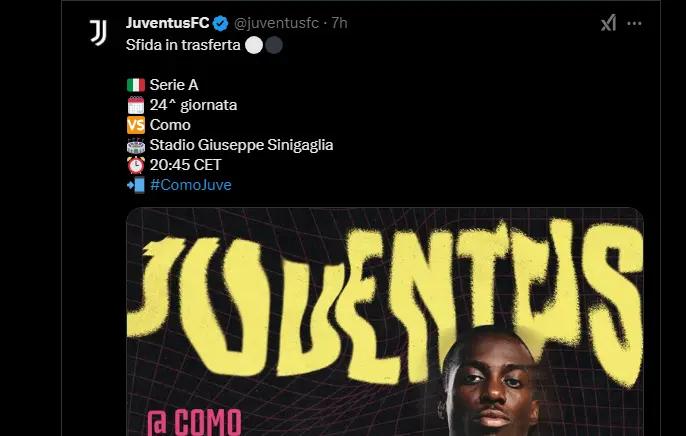Click the pink @ COMO text in poster
This screenshot has width=686, height=436.
click(x=194, y=422)
